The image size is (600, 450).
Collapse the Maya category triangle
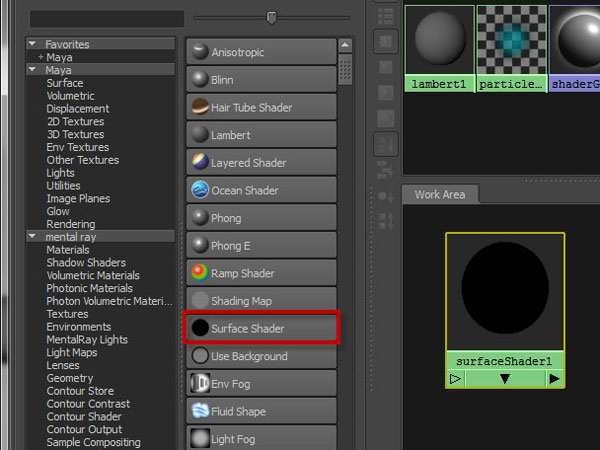point(32,70)
